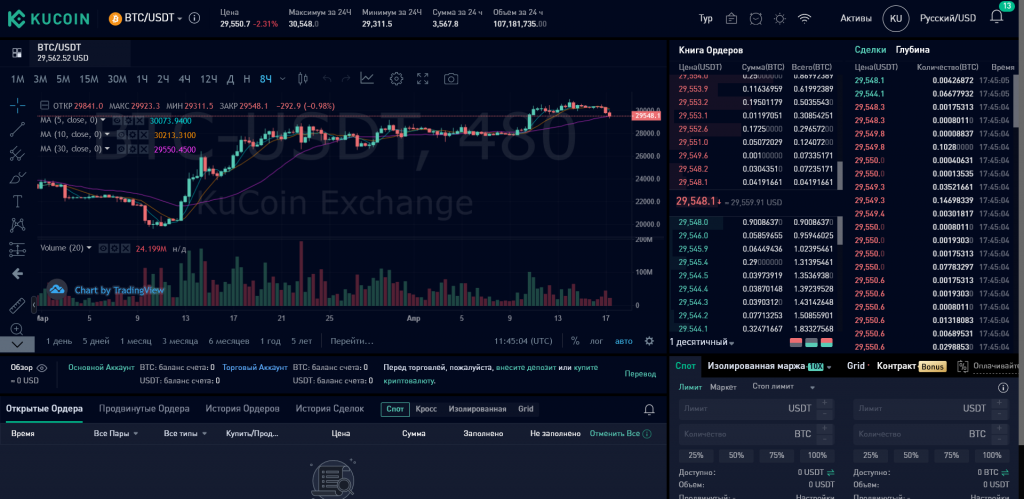This screenshot has height=499, width=1024.
Task: Open chart properties gear near auto scale
Action: (x=648, y=341)
